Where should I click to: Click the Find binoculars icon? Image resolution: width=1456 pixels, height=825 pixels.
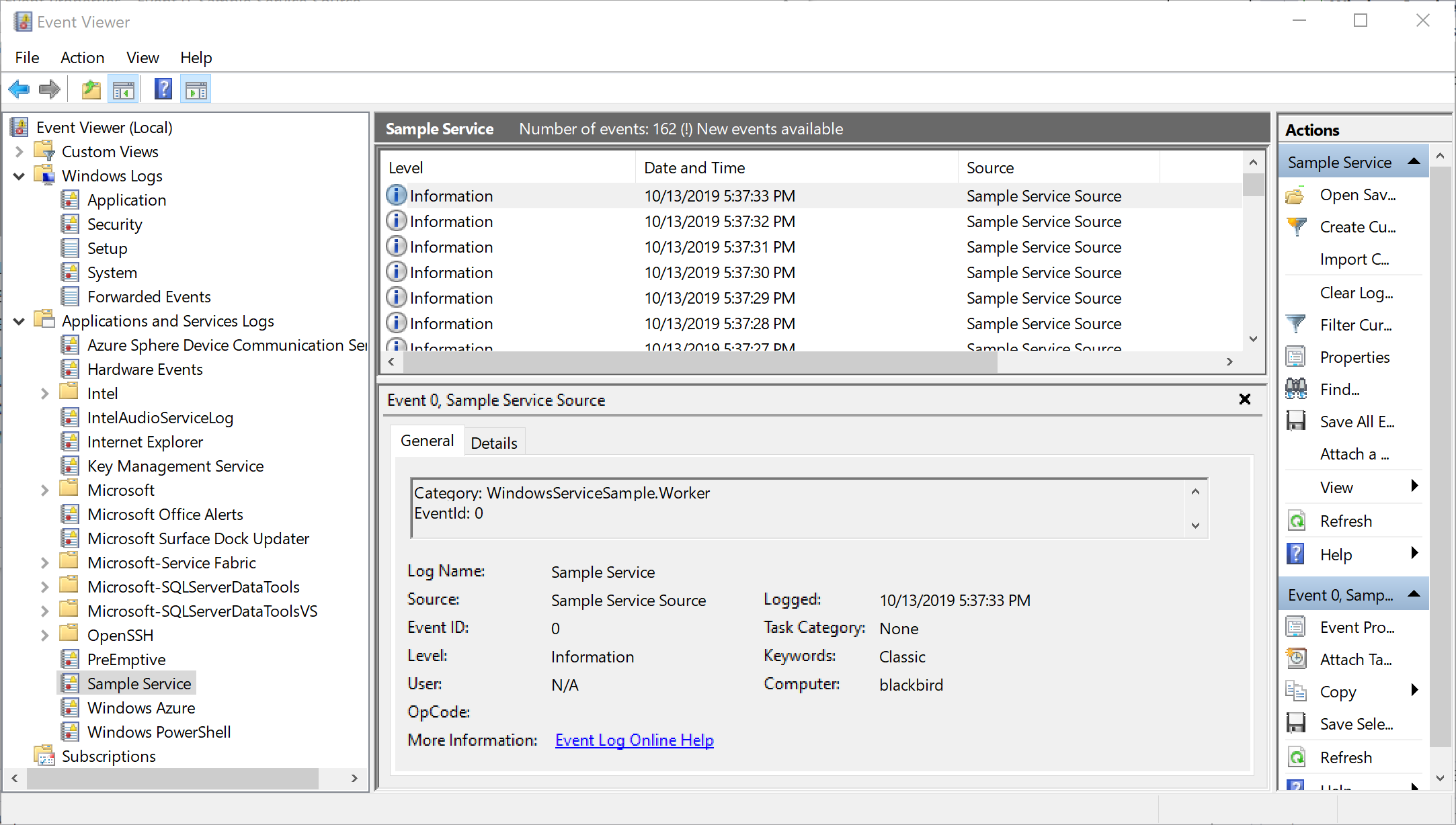[1295, 389]
